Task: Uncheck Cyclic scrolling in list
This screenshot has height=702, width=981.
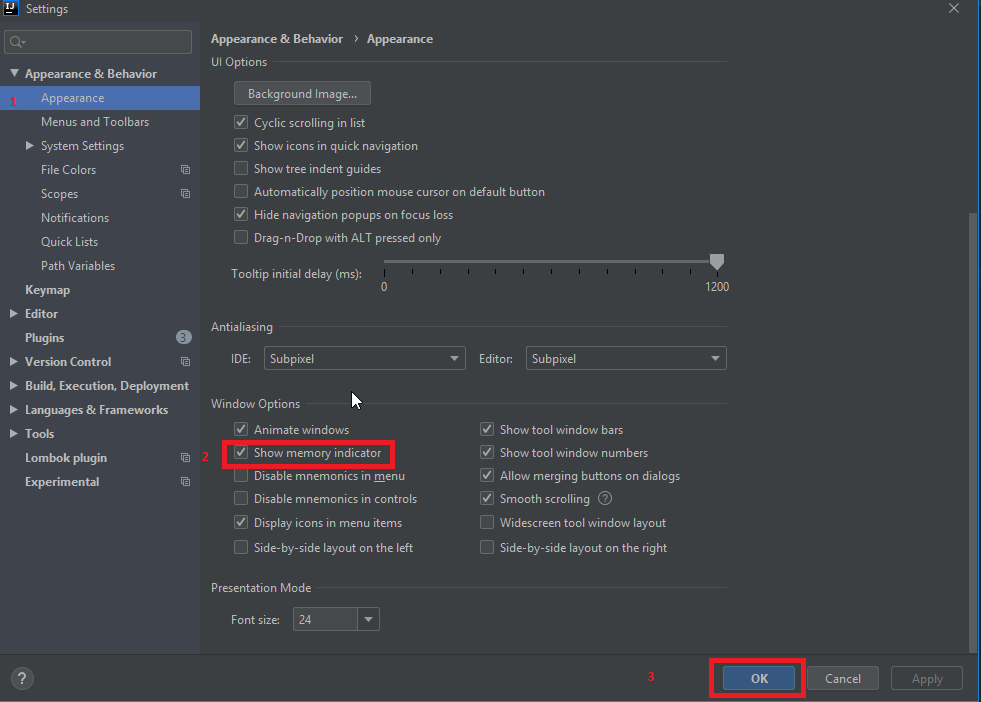Action: coord(240,121)
